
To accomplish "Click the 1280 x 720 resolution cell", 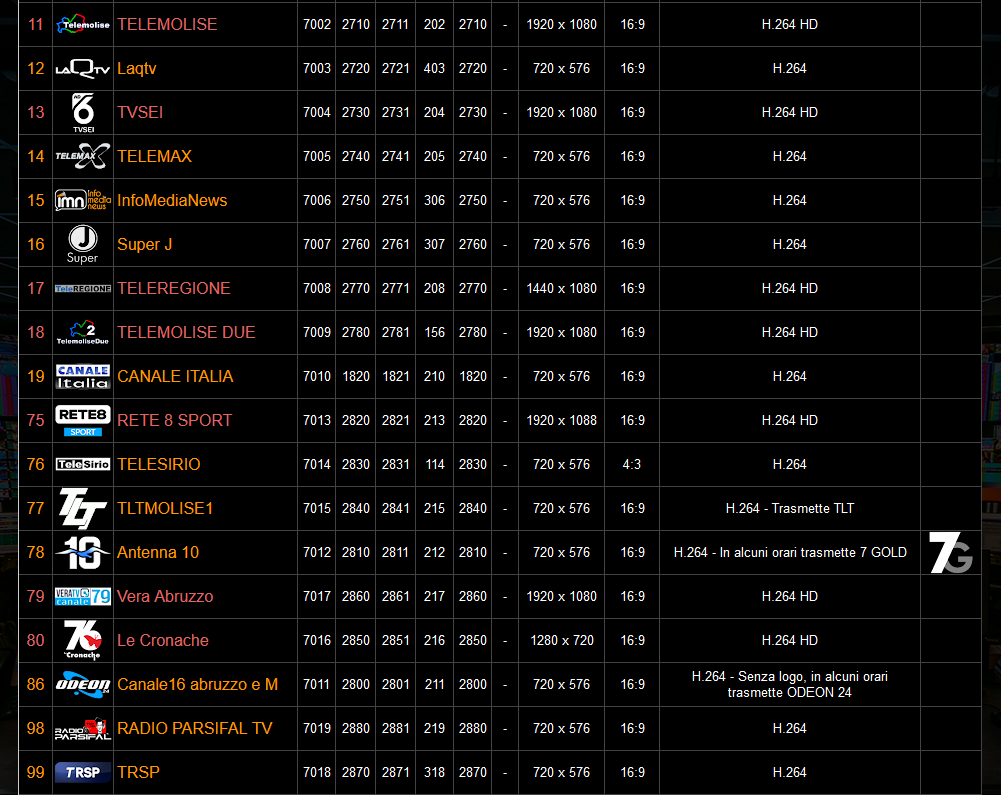I will pyautogui.click(x=562, y=640).
